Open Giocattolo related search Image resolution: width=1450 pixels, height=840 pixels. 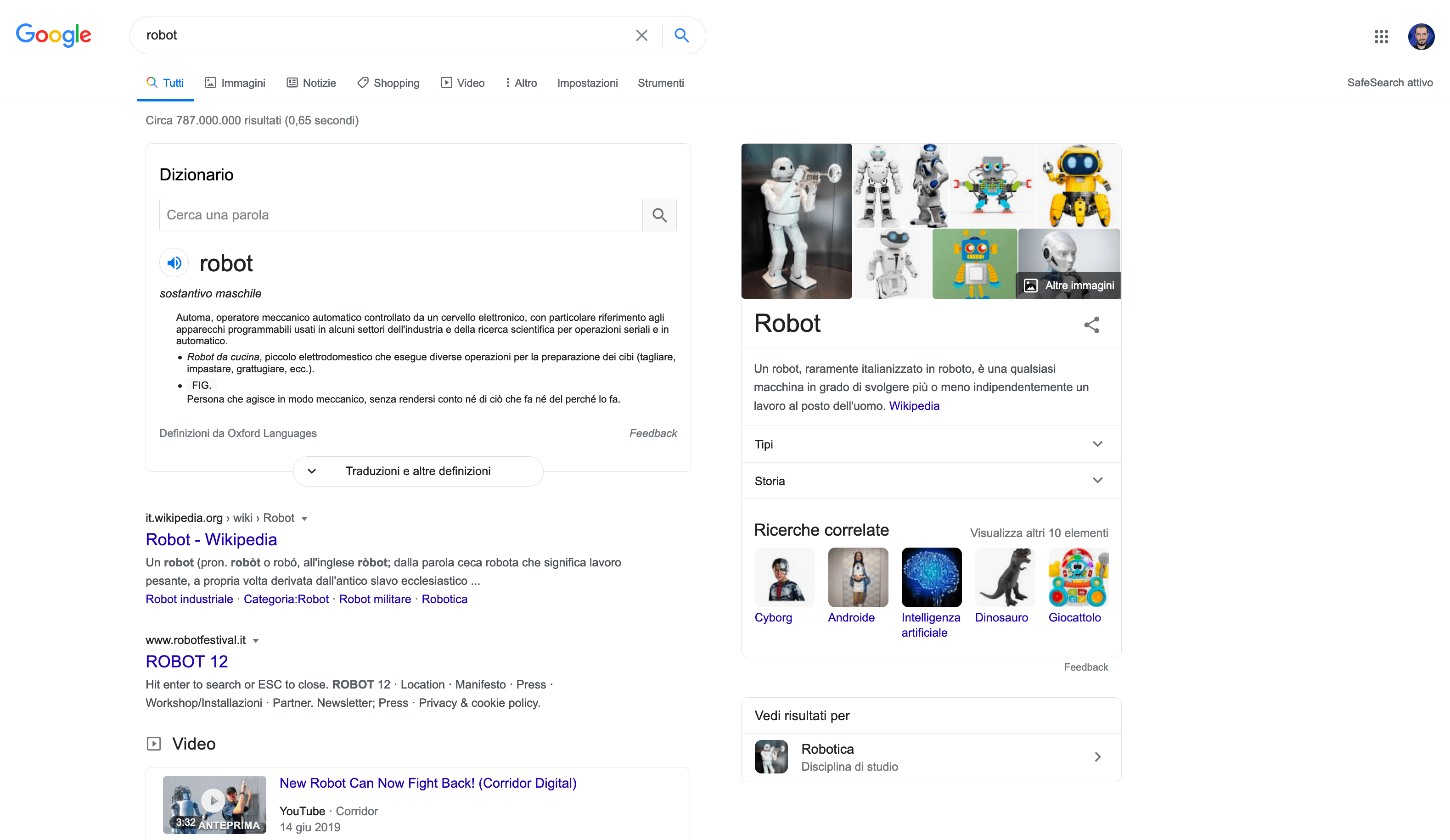coord(1078,587)
